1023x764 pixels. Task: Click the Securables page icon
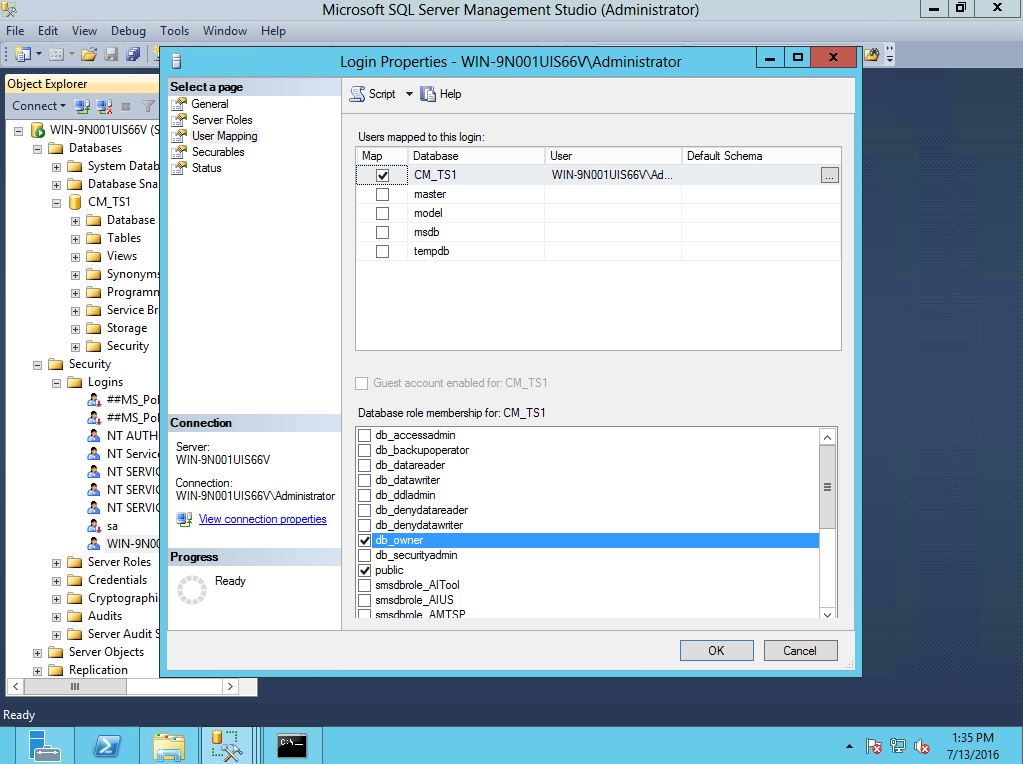(x=179, y=152)
